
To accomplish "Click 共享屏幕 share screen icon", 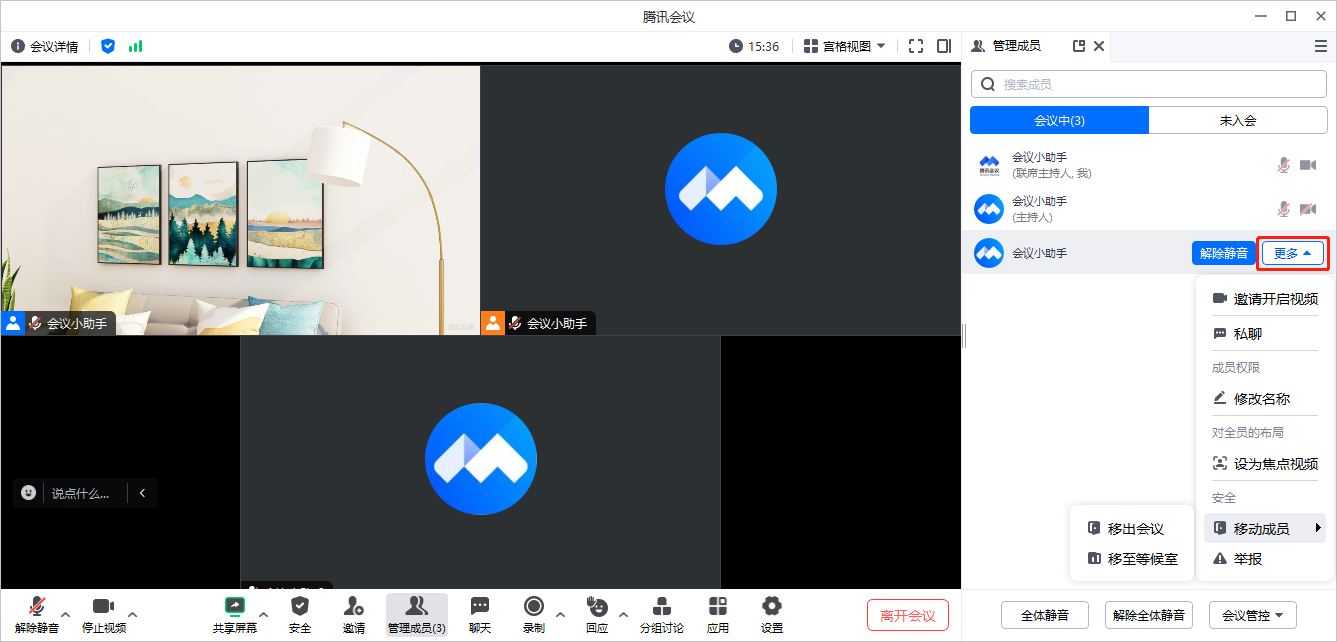I will point(235,606).
